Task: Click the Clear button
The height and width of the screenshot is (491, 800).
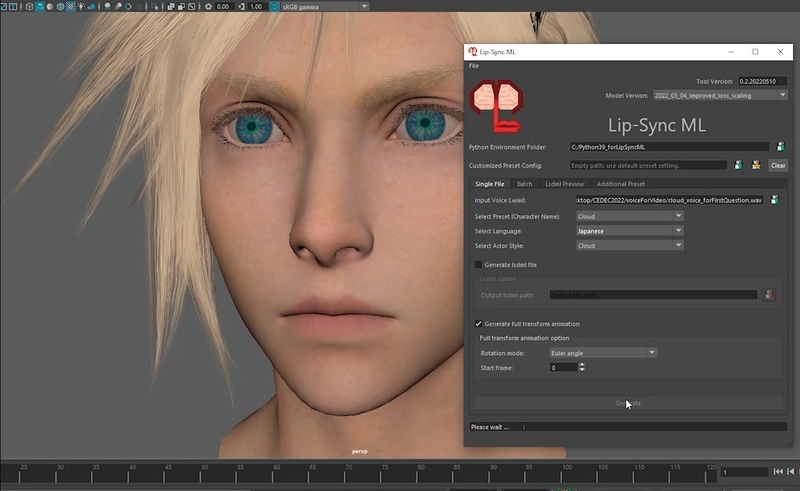Action: [x=778, y=165]
